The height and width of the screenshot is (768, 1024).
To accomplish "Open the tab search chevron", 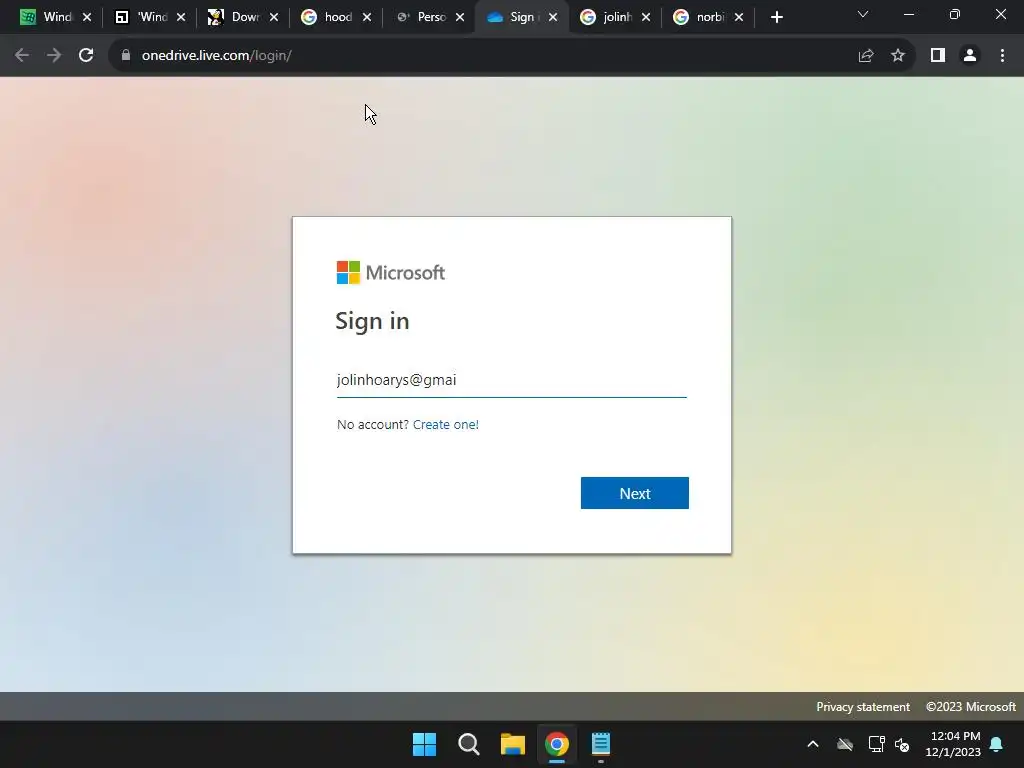I will (x=863, y=14).
